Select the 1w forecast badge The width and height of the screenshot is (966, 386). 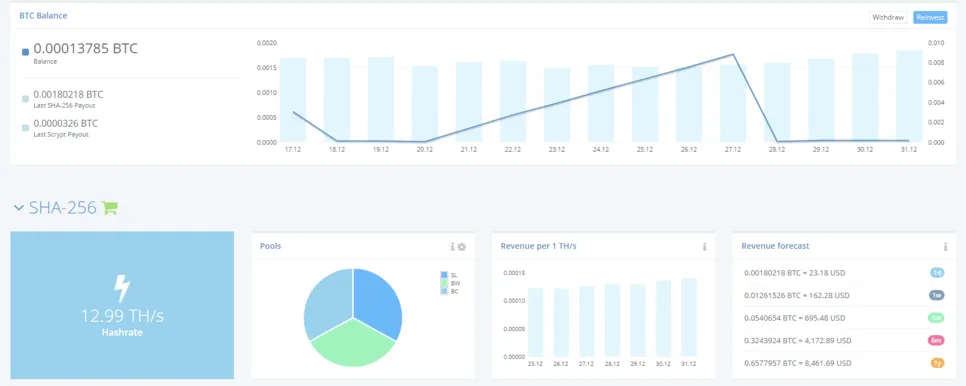(937, 295)
